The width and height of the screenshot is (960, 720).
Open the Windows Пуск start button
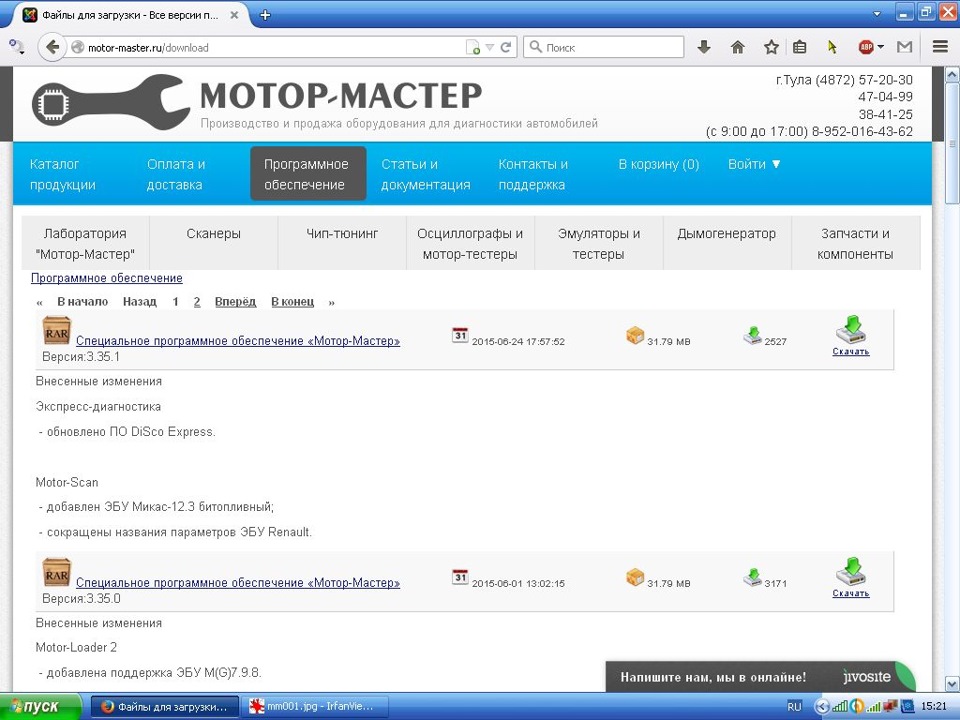[40, 707]
